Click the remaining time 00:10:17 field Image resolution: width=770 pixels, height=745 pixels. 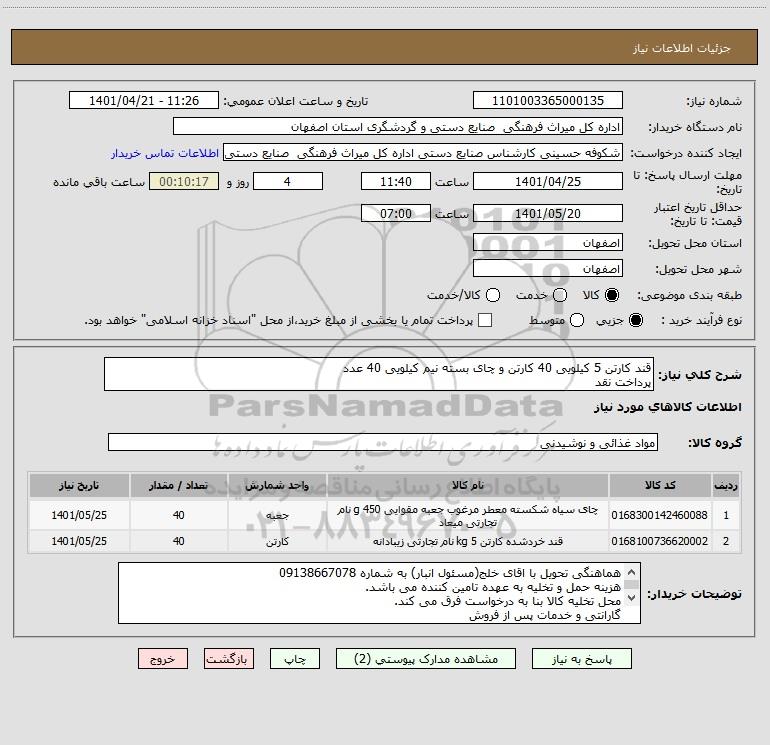184,181
